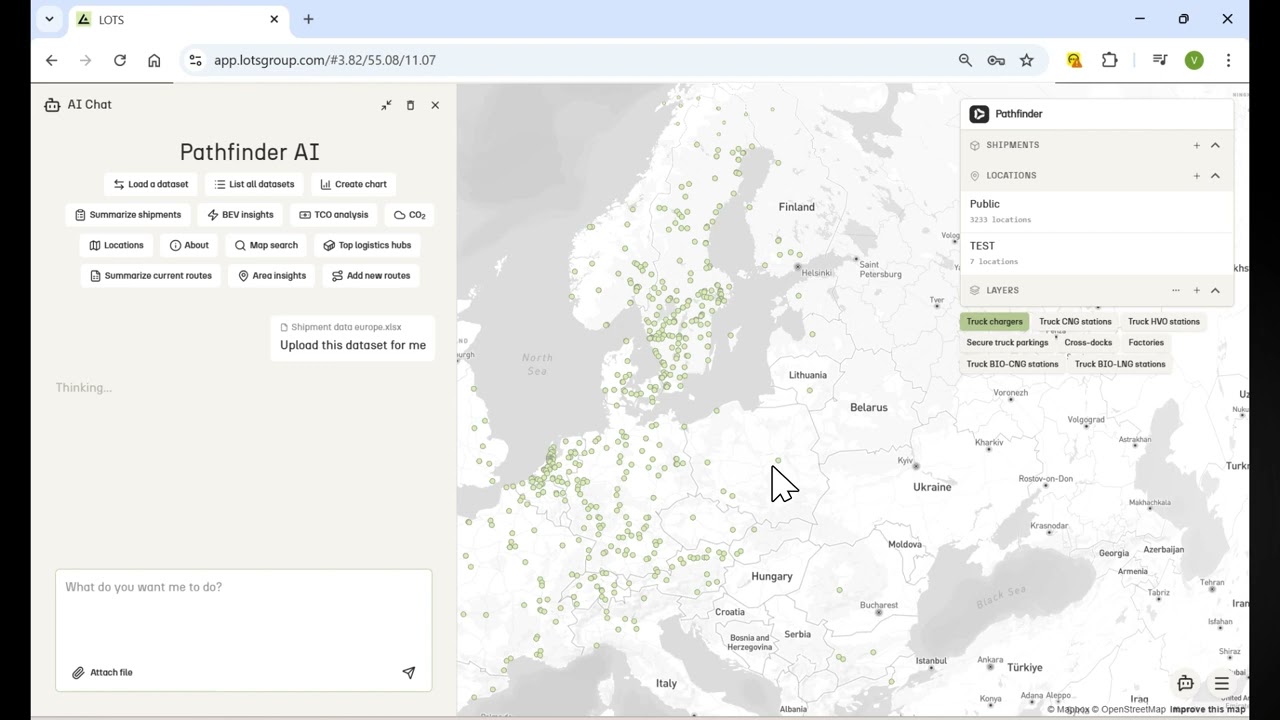The width and height of the screenshot is (1280, 720).
Task: Enable the Truck HVO stations layer
Action: pos(1164,322)
